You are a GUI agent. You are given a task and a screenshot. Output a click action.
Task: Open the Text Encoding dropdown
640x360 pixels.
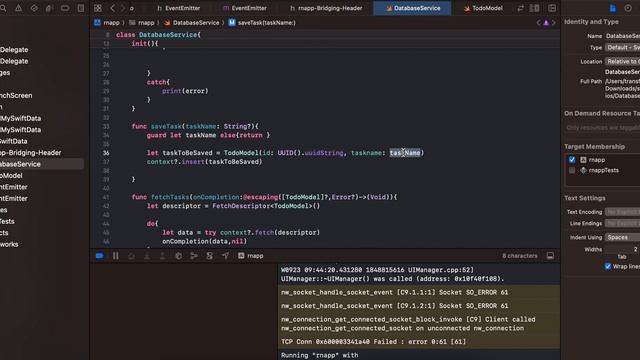622,212
